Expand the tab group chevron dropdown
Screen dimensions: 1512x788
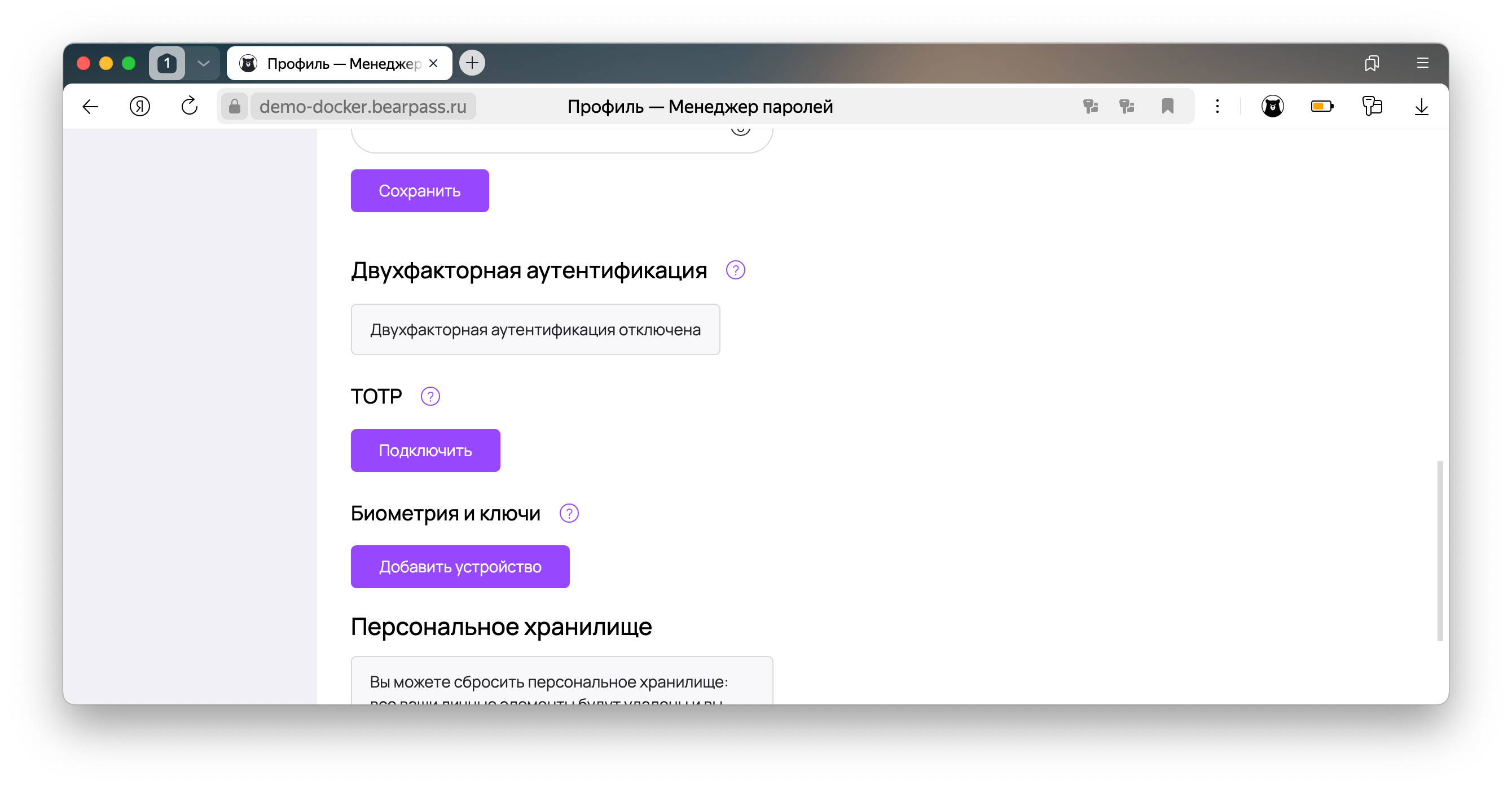(x=204, y=63)
